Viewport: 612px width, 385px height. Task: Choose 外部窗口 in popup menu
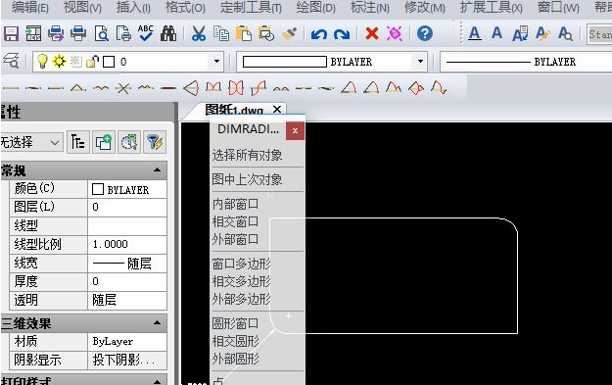[x=235, y=239]
